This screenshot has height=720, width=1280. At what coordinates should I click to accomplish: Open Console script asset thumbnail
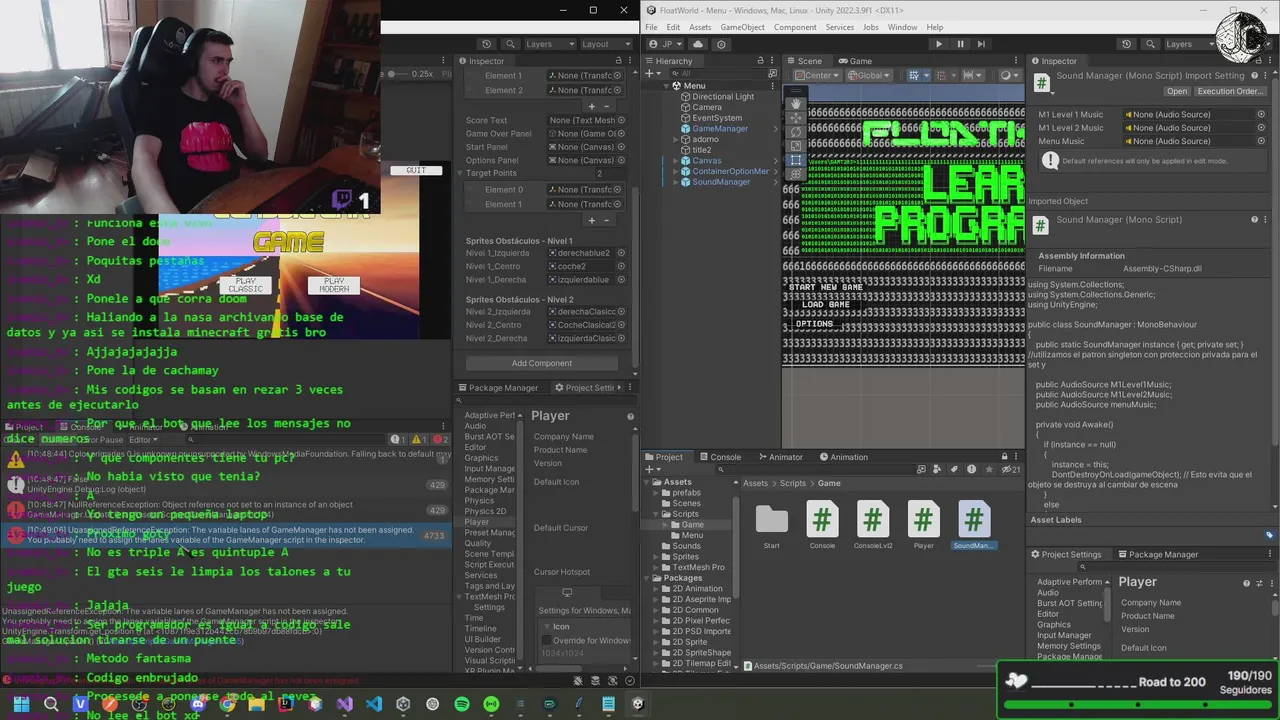pos(822,520)
